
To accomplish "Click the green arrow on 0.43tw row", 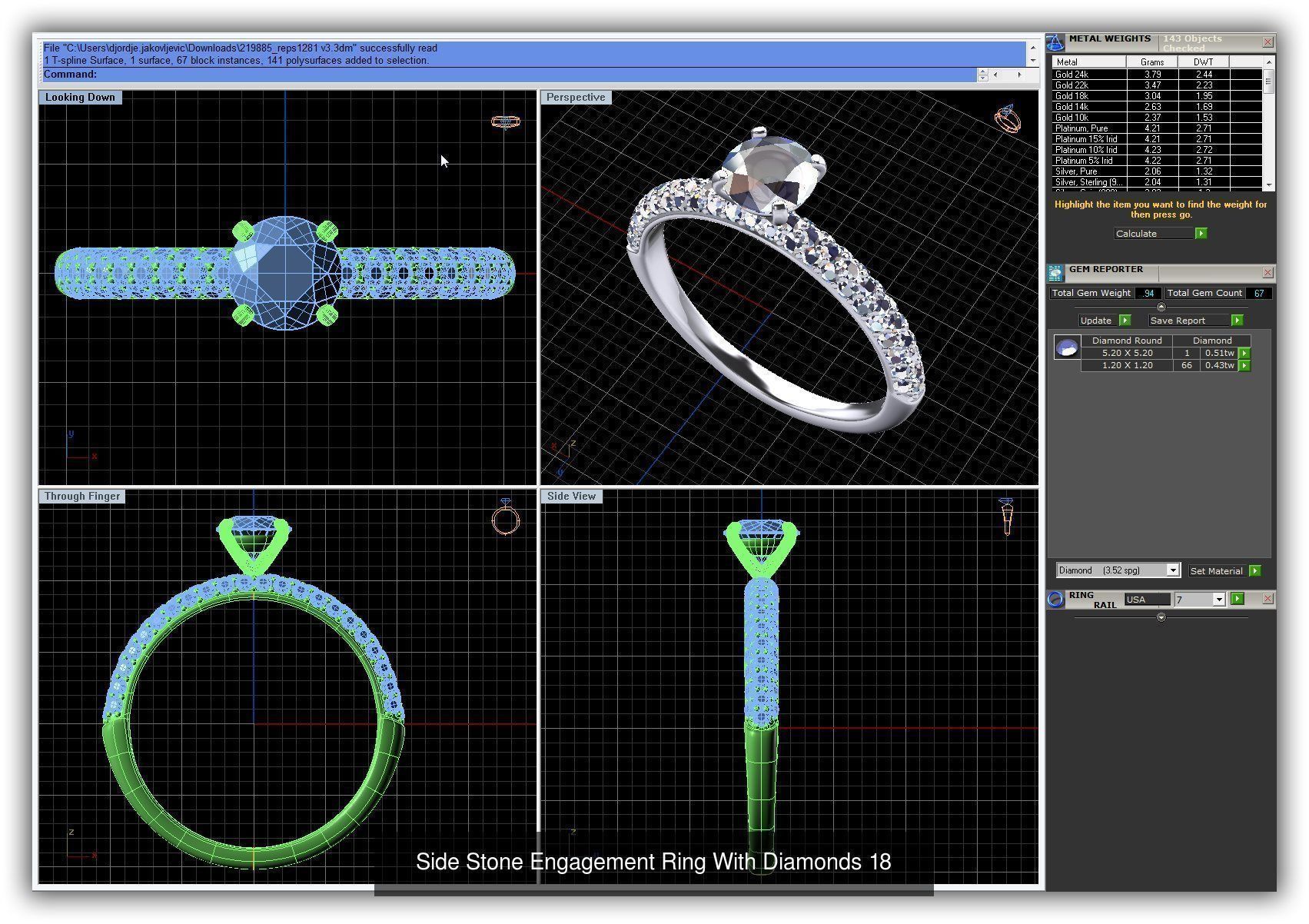I will tap(1244, 366).
